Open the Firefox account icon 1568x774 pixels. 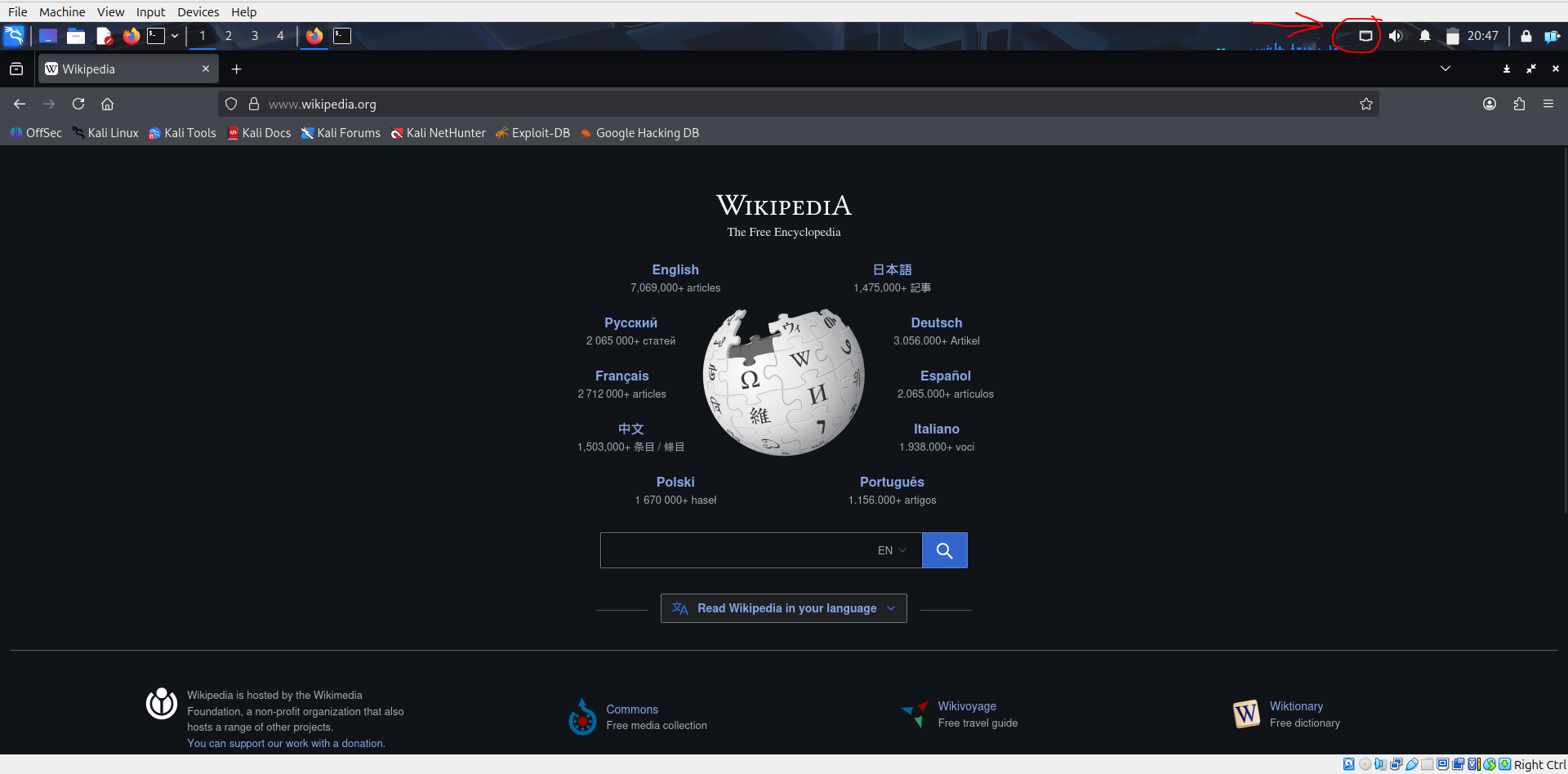[1489, 104]
